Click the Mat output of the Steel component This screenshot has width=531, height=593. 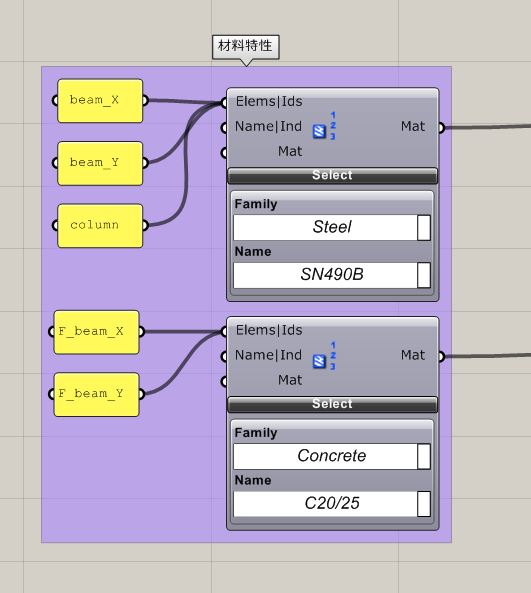pyautogui.click(x=413, y=127)
